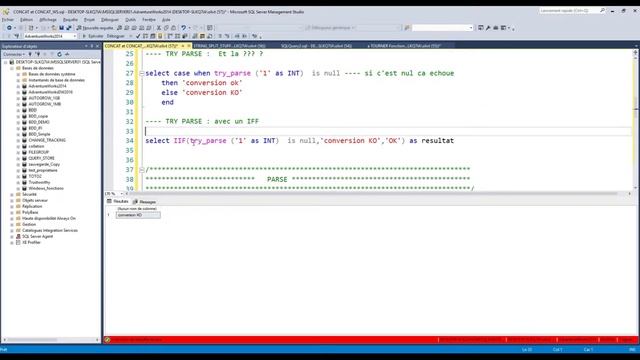This screenshot has height=360, width=640.
Task: Select the Messages tab
Action: point(144,202)
